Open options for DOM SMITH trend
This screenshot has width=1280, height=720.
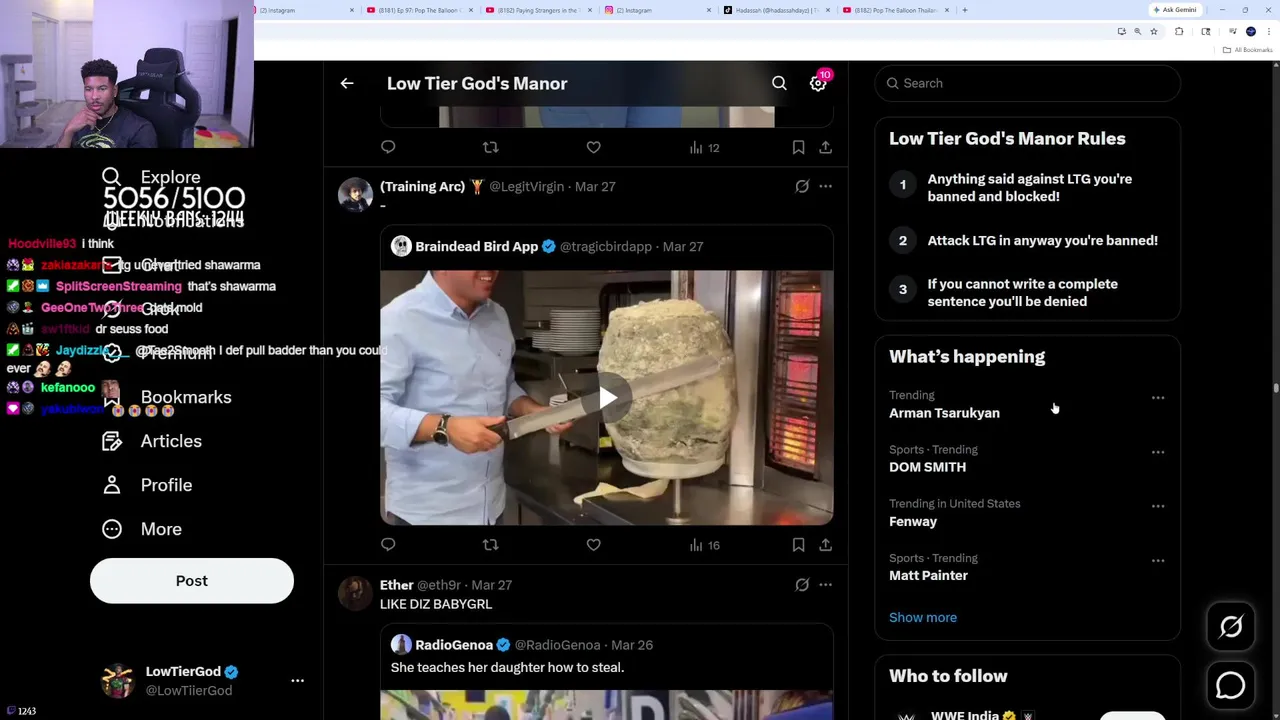pyautogui.click(x=1158, y=452)
